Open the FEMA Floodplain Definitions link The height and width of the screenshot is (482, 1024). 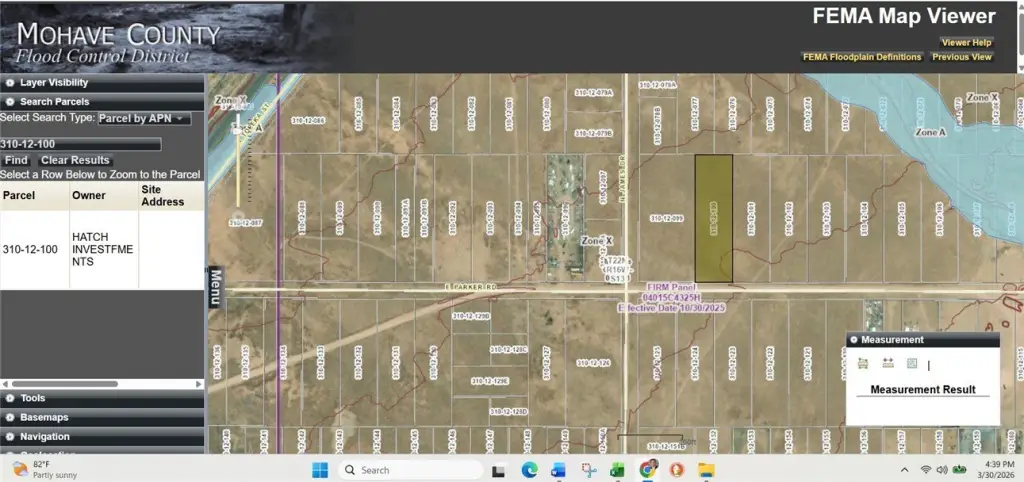point(862,57)
